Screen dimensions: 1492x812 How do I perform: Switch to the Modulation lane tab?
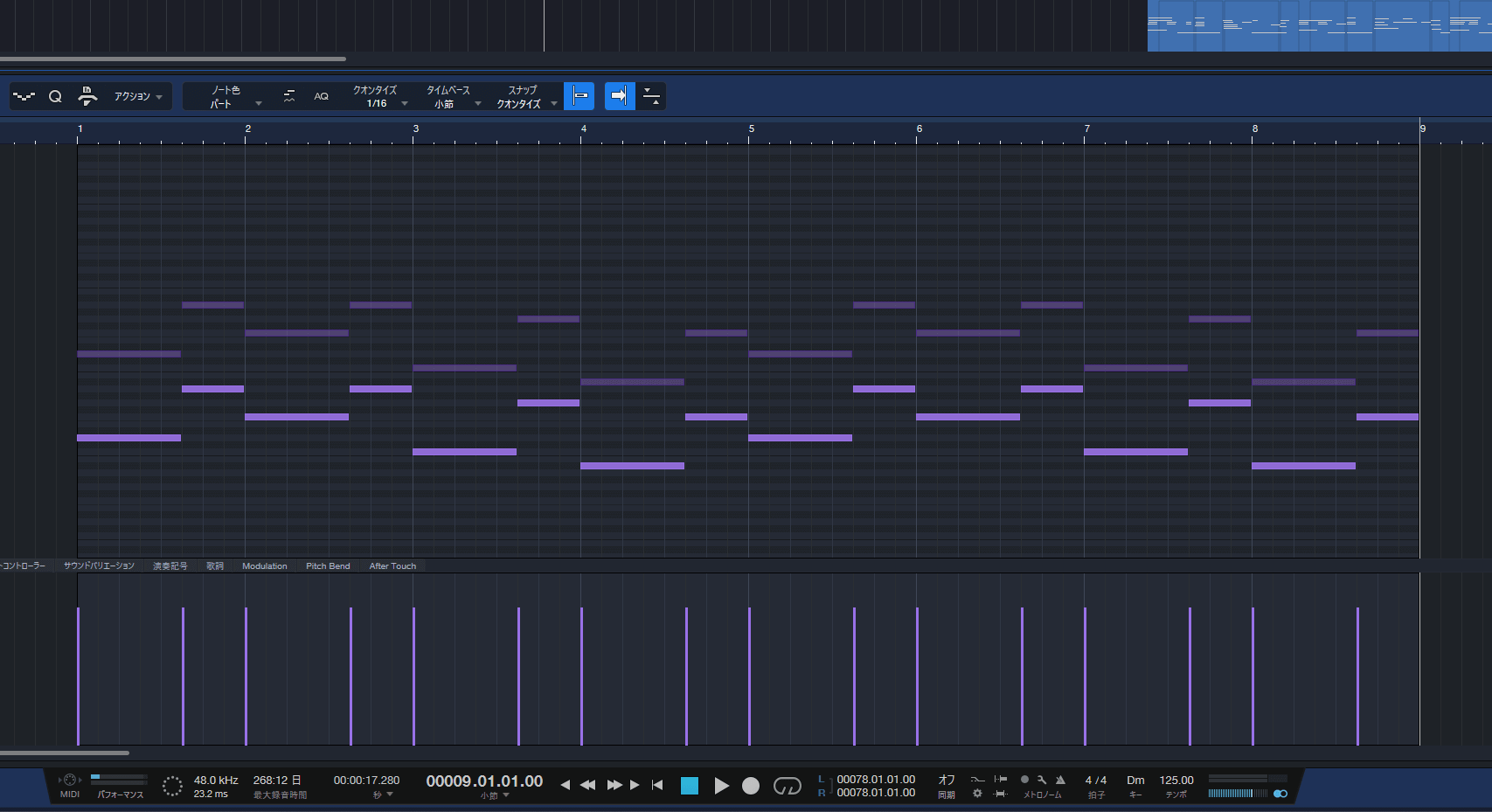point(265,566)
